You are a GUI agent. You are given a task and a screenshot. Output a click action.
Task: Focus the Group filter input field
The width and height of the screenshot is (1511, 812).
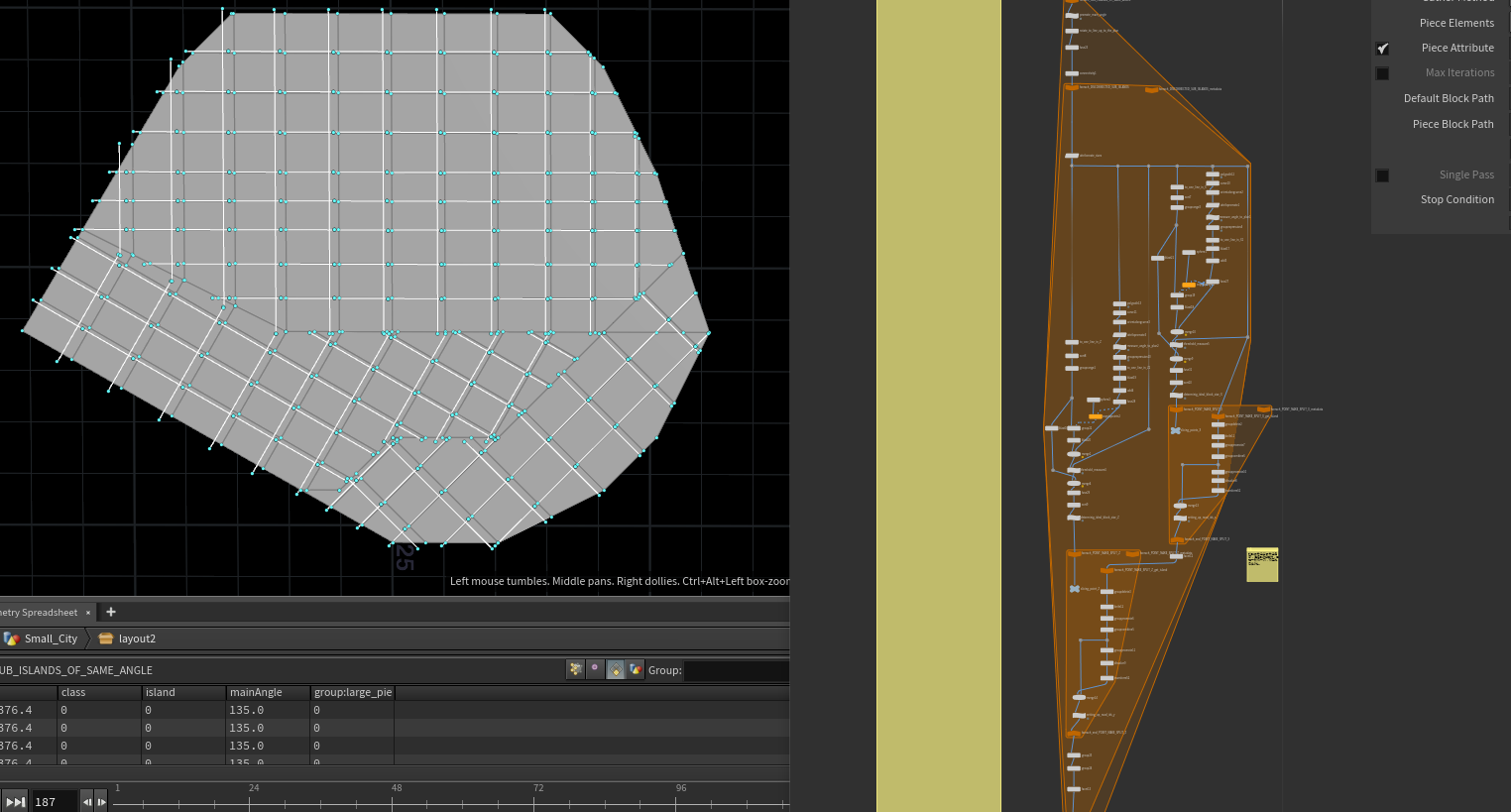point(736,670)
